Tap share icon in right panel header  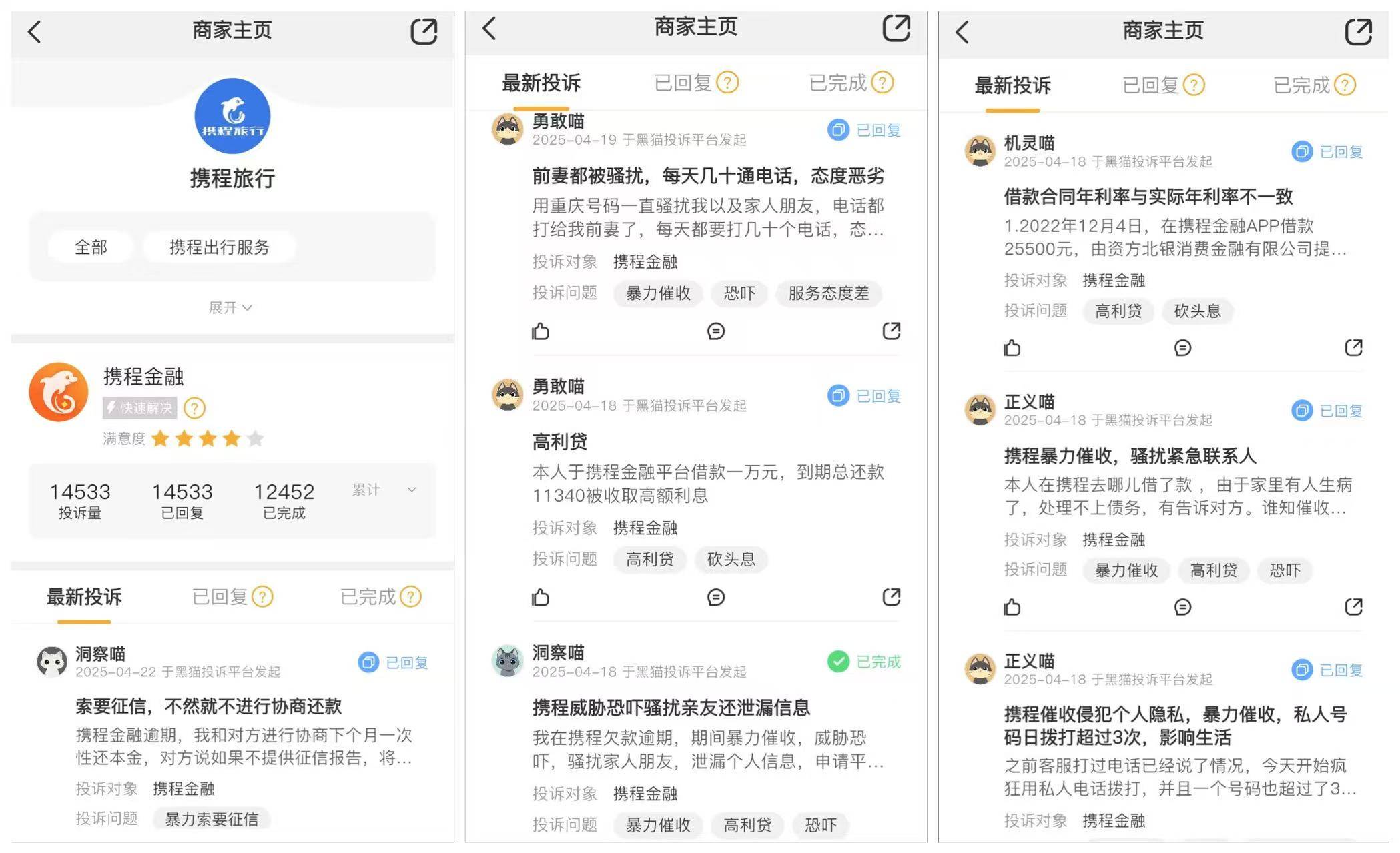1359,31
